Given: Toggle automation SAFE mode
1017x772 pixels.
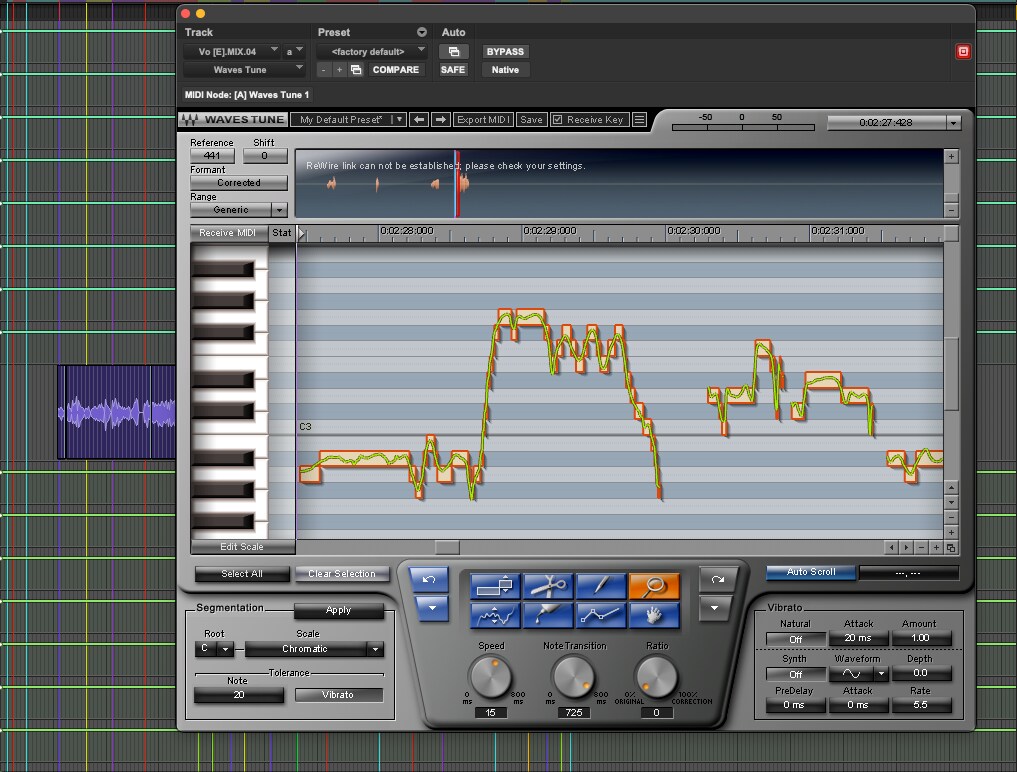Looking at the screenshot, I should (453, 69).
